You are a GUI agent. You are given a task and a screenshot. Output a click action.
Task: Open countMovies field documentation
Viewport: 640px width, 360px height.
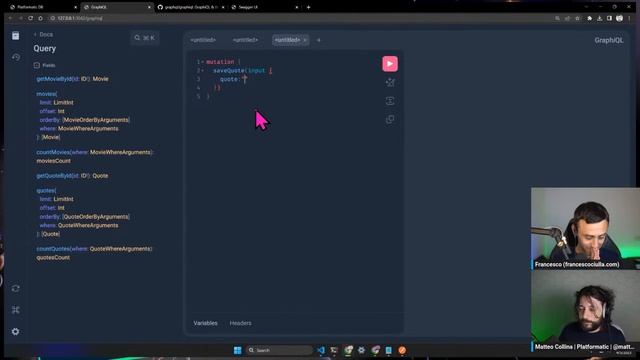coord(53,152)
